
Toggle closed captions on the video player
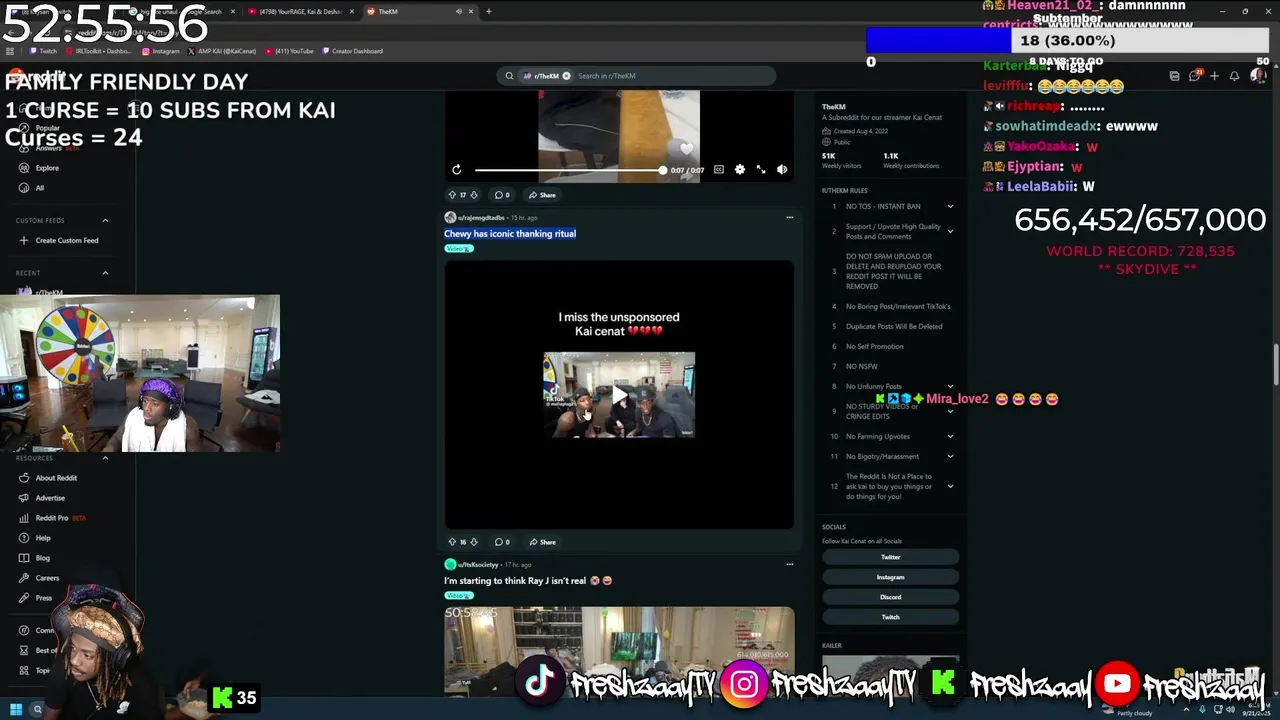pyautogui.click(x=719, y=170)
